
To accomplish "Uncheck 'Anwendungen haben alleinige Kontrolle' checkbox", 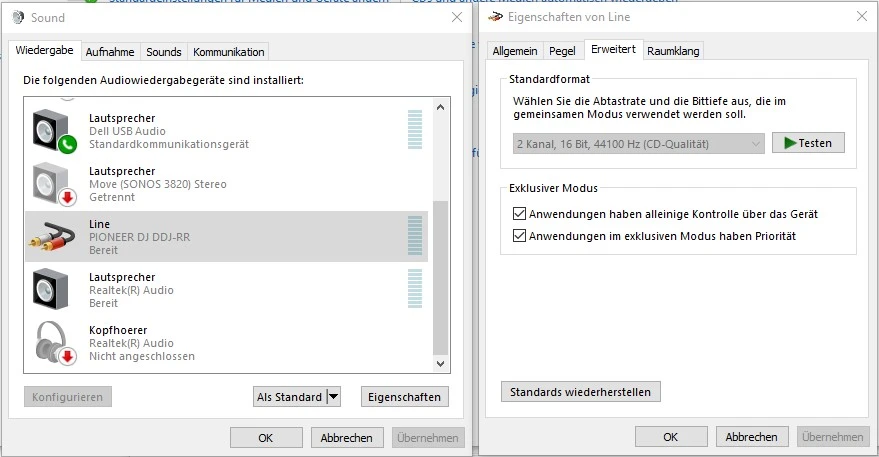I will (518, 214).
